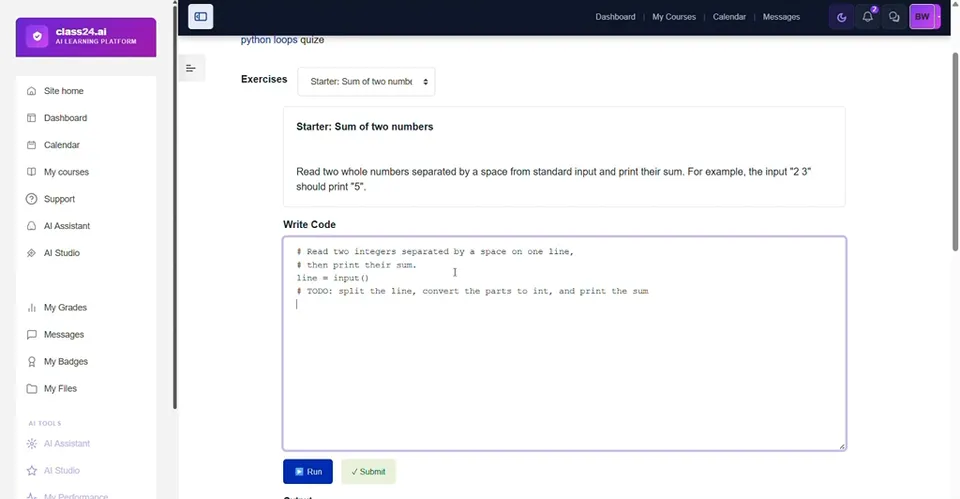Click the AI Assistant bell icon in sidebar
960x499 pixels.
click(31, 226)
